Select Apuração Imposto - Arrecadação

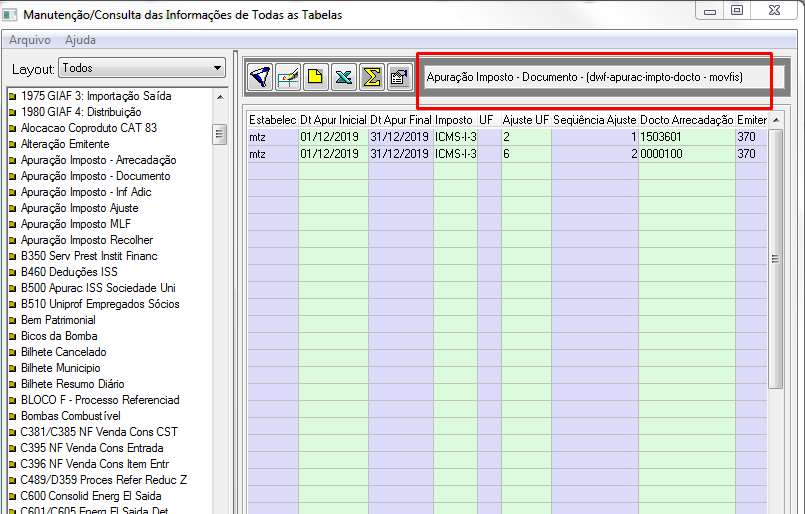[x=99, y=160]
